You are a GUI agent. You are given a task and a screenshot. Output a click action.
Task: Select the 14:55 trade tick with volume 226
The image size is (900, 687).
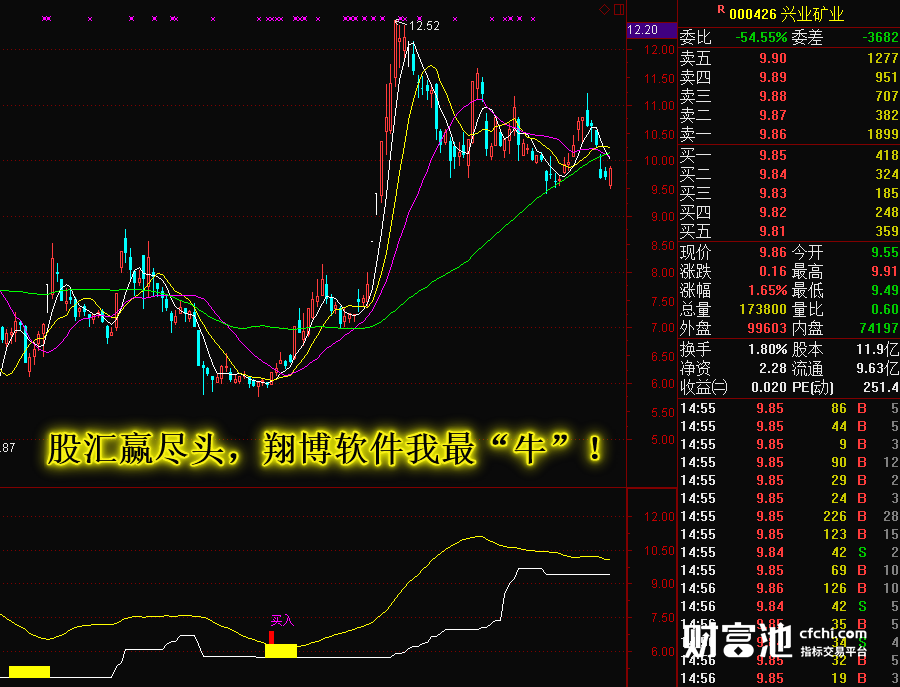789,516
